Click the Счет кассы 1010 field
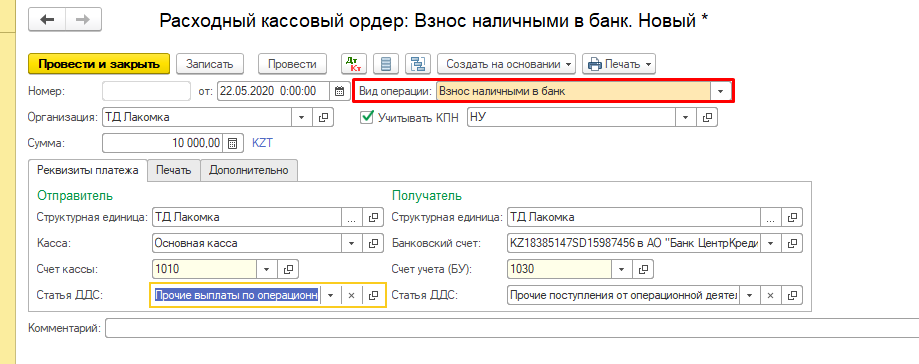Screen dimensions: 919x364 click(x=204, y=269)
